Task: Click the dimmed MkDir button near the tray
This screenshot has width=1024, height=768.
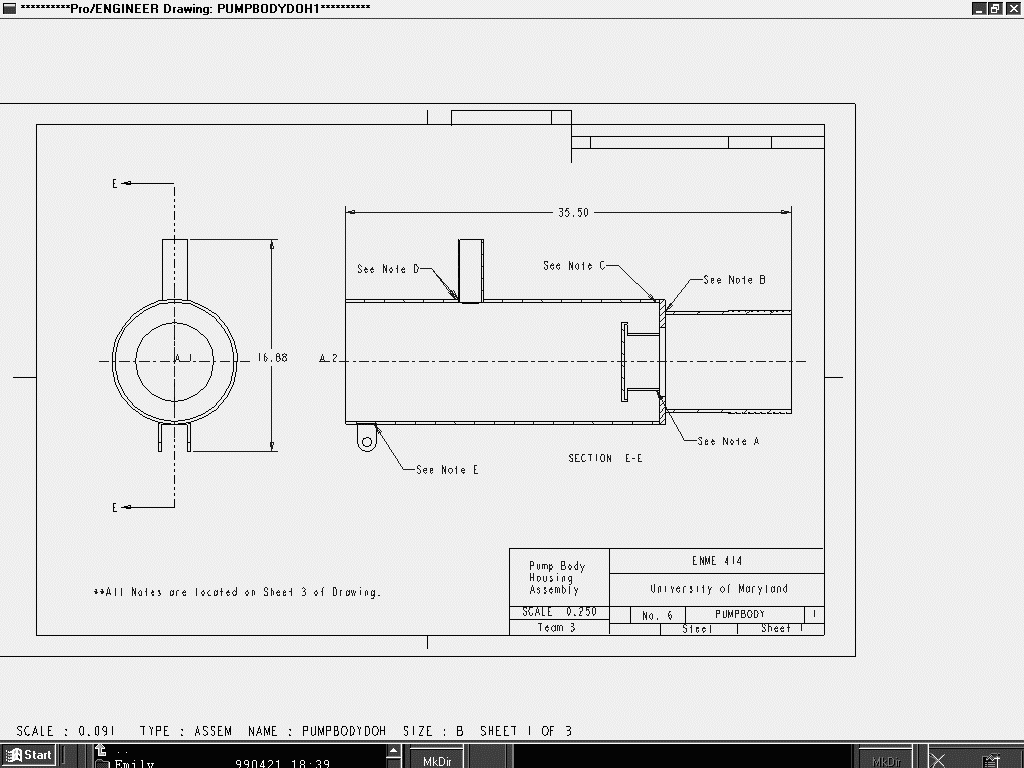Action: tap(886, 760)
